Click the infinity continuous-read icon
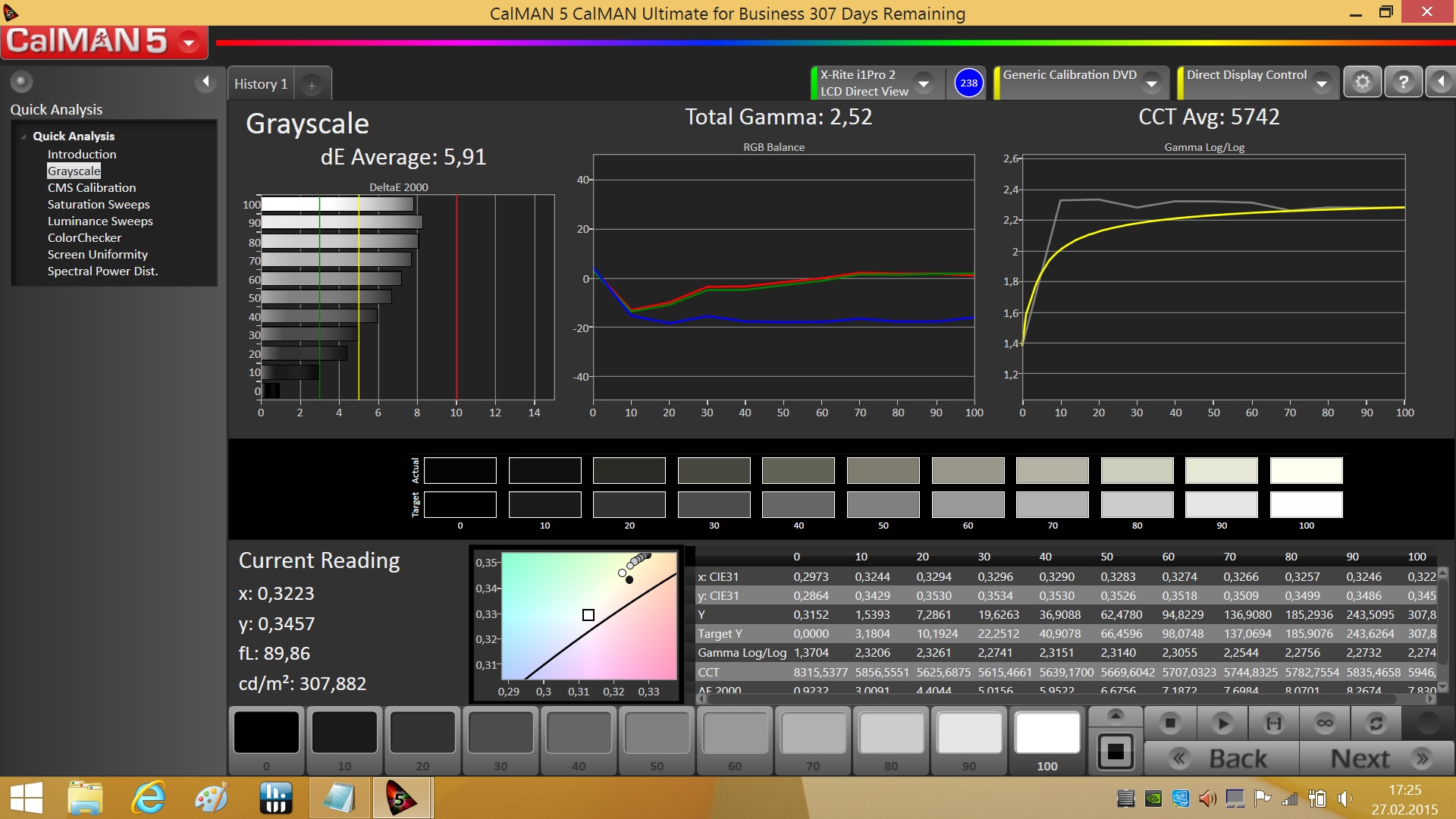This screenshot has width=1456, height=819. (1325, 723)
